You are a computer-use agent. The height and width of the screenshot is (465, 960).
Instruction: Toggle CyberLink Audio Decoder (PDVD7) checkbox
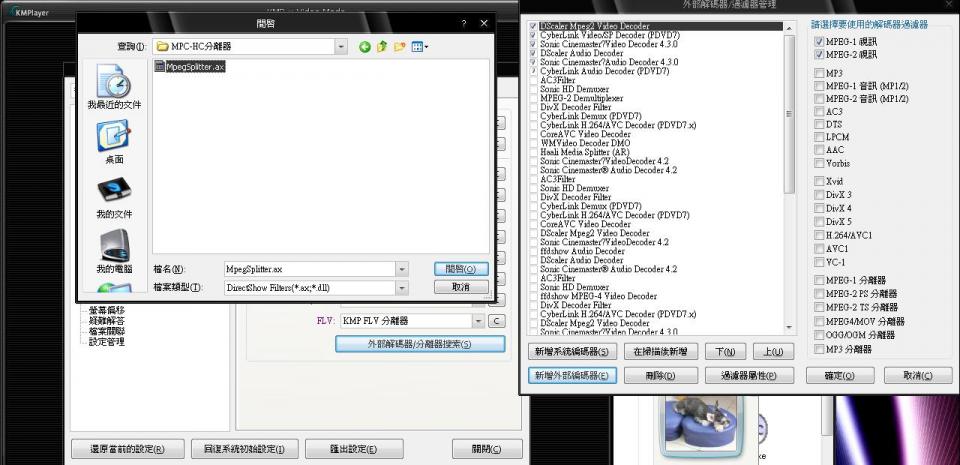pos(533,71)
